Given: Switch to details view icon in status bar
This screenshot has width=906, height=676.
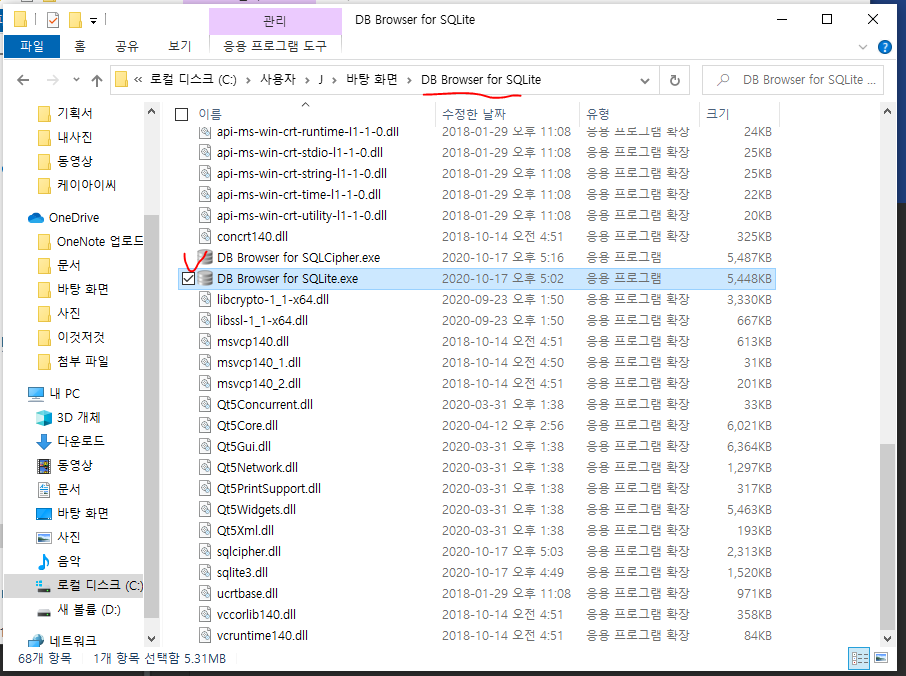Looking at the screenshot, I should (859, 658).
